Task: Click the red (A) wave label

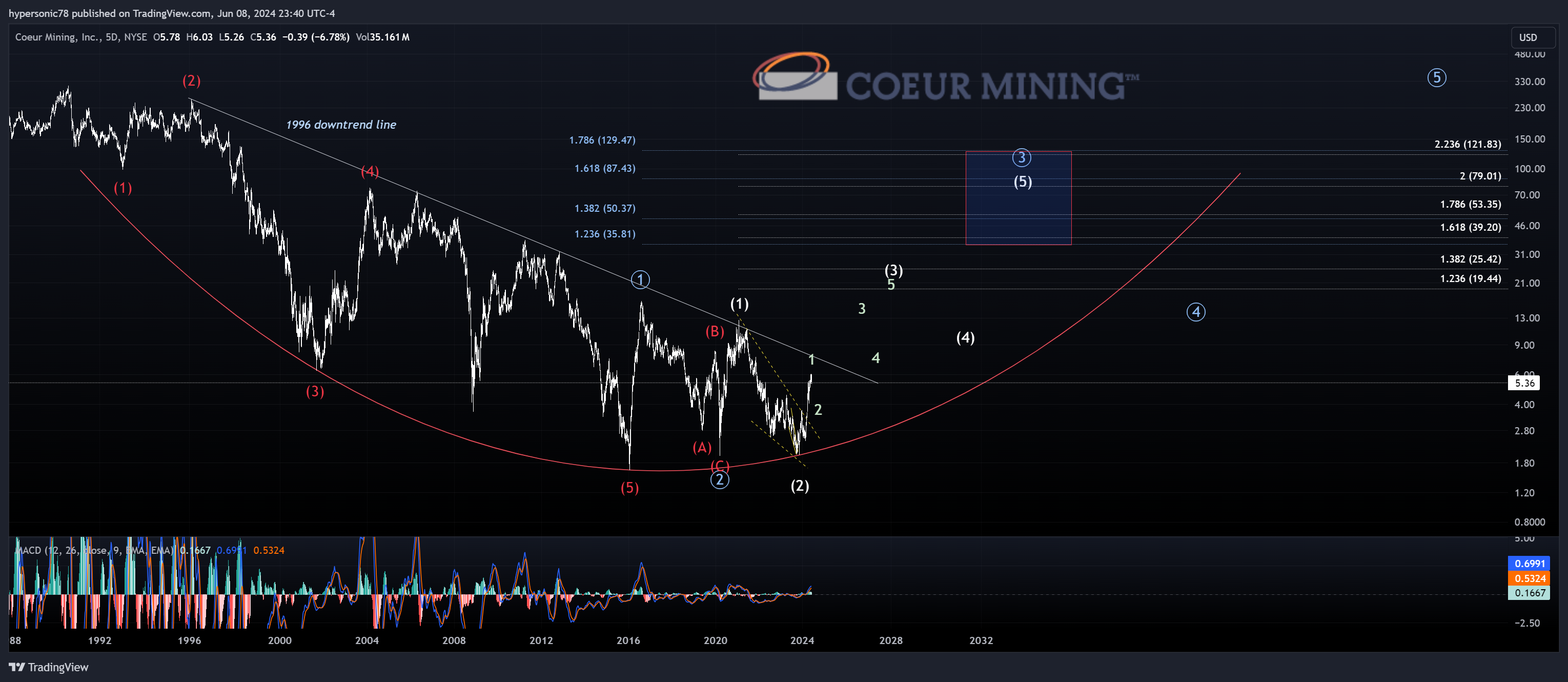Action: tap(702, 448)
